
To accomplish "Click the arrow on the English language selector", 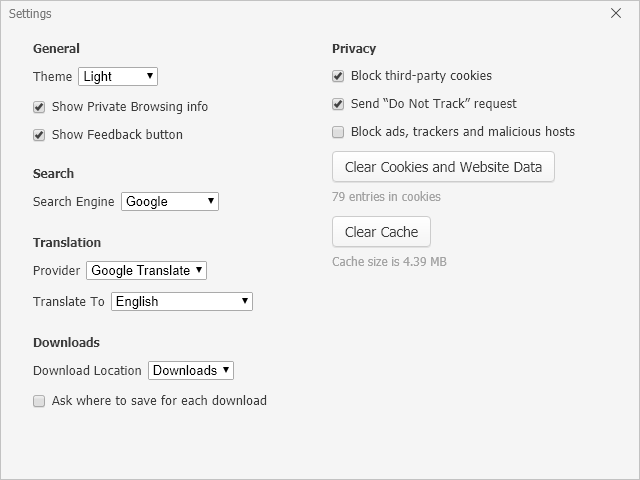I will [245, 301].
